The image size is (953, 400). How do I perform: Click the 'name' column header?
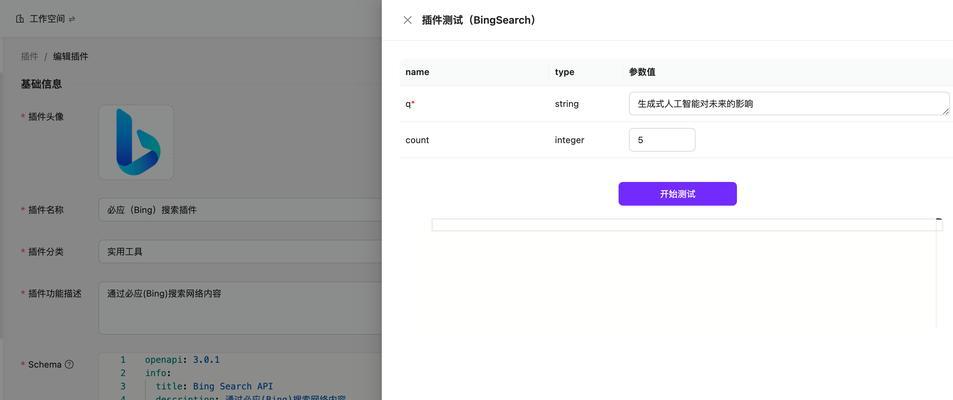(x=417, y=72)
